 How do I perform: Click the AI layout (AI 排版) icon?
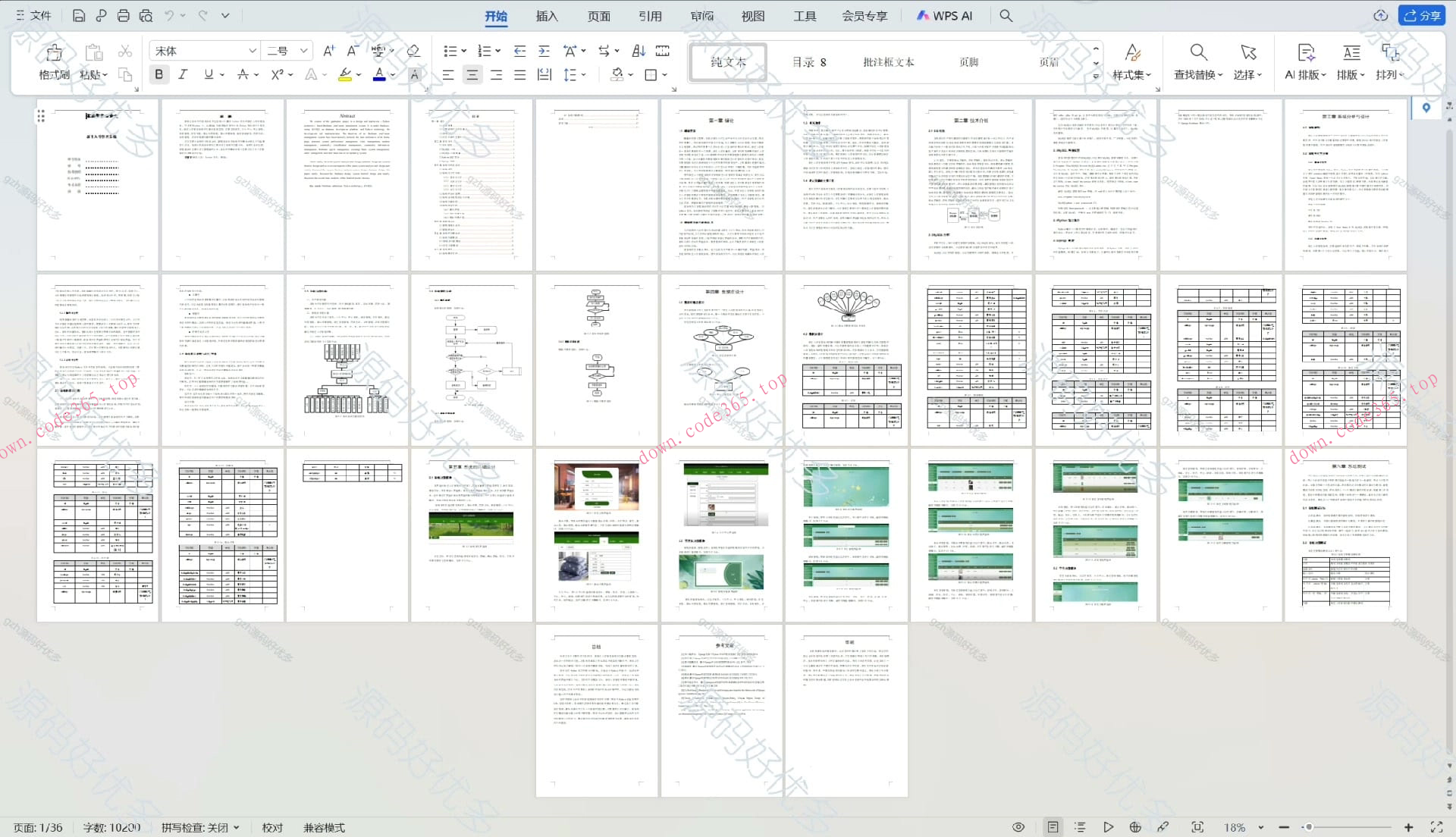point(1305,53)
